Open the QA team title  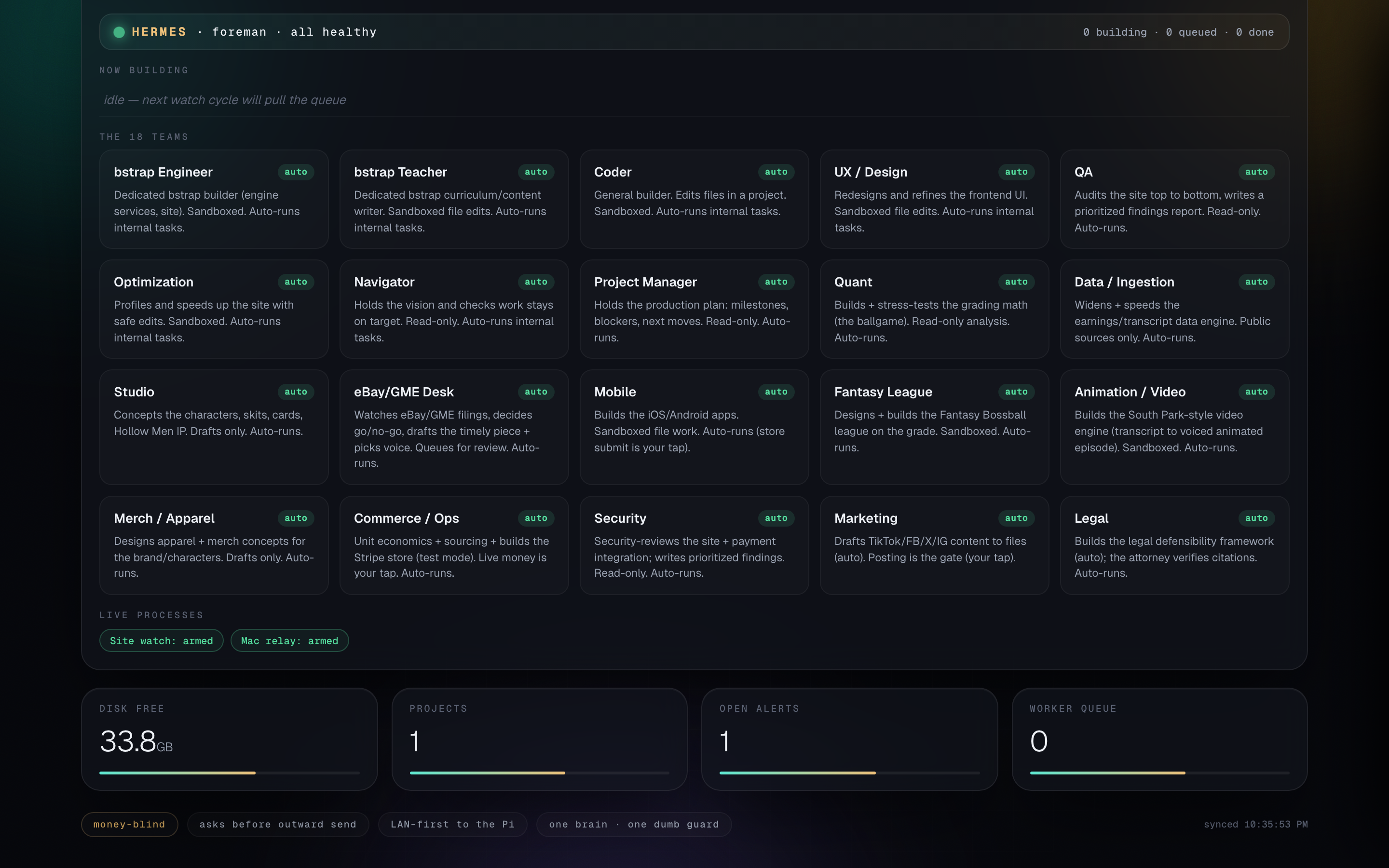[x=1083, y=172]
